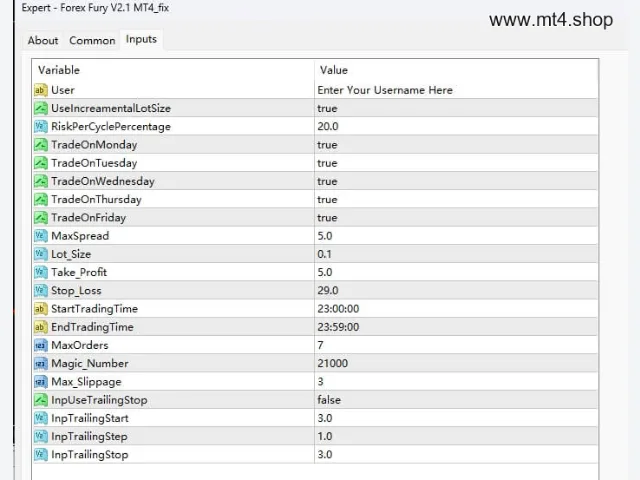The image size is (640, 480).
Task: Select the MaxOrders value 7
Action: [x=320, y=345]
